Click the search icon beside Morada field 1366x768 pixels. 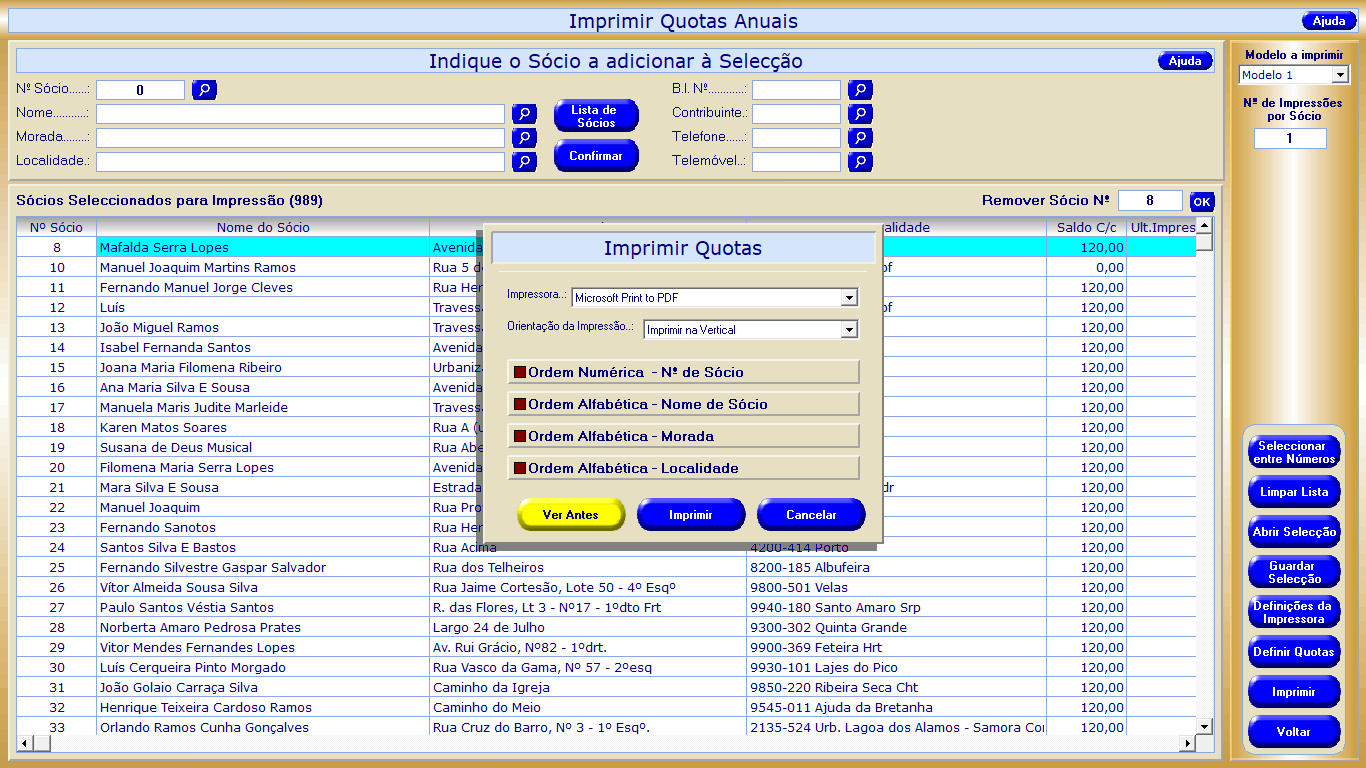(524, 138)
